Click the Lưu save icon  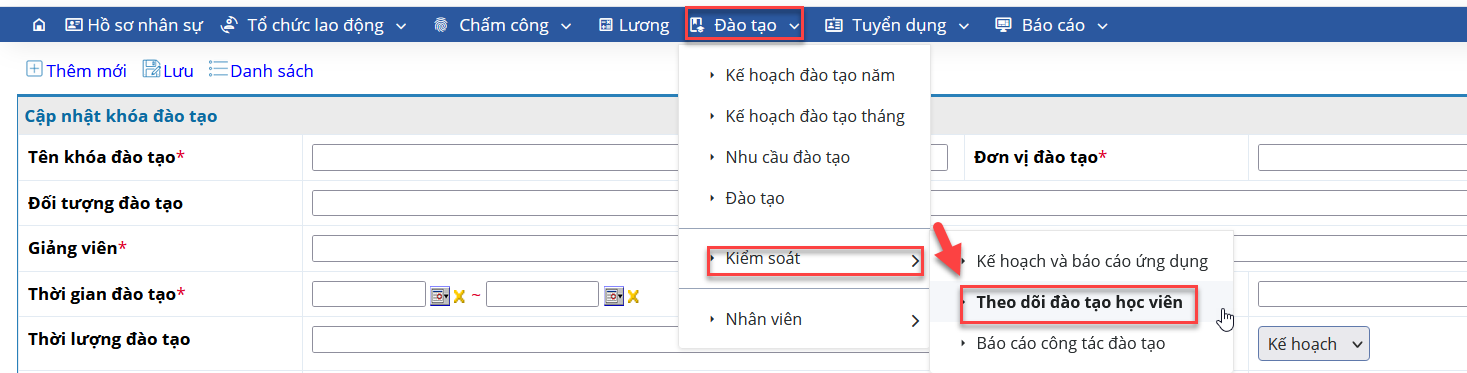click(151, 69)
